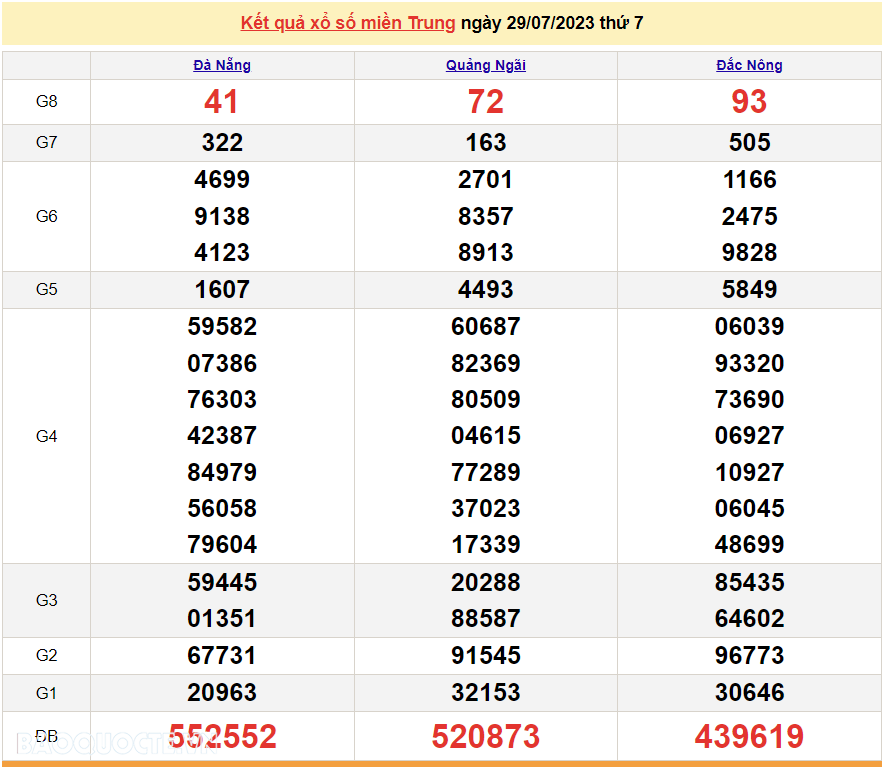Select the G1 row label
This screenshot has height=767, width=882.
coord(47,692)
